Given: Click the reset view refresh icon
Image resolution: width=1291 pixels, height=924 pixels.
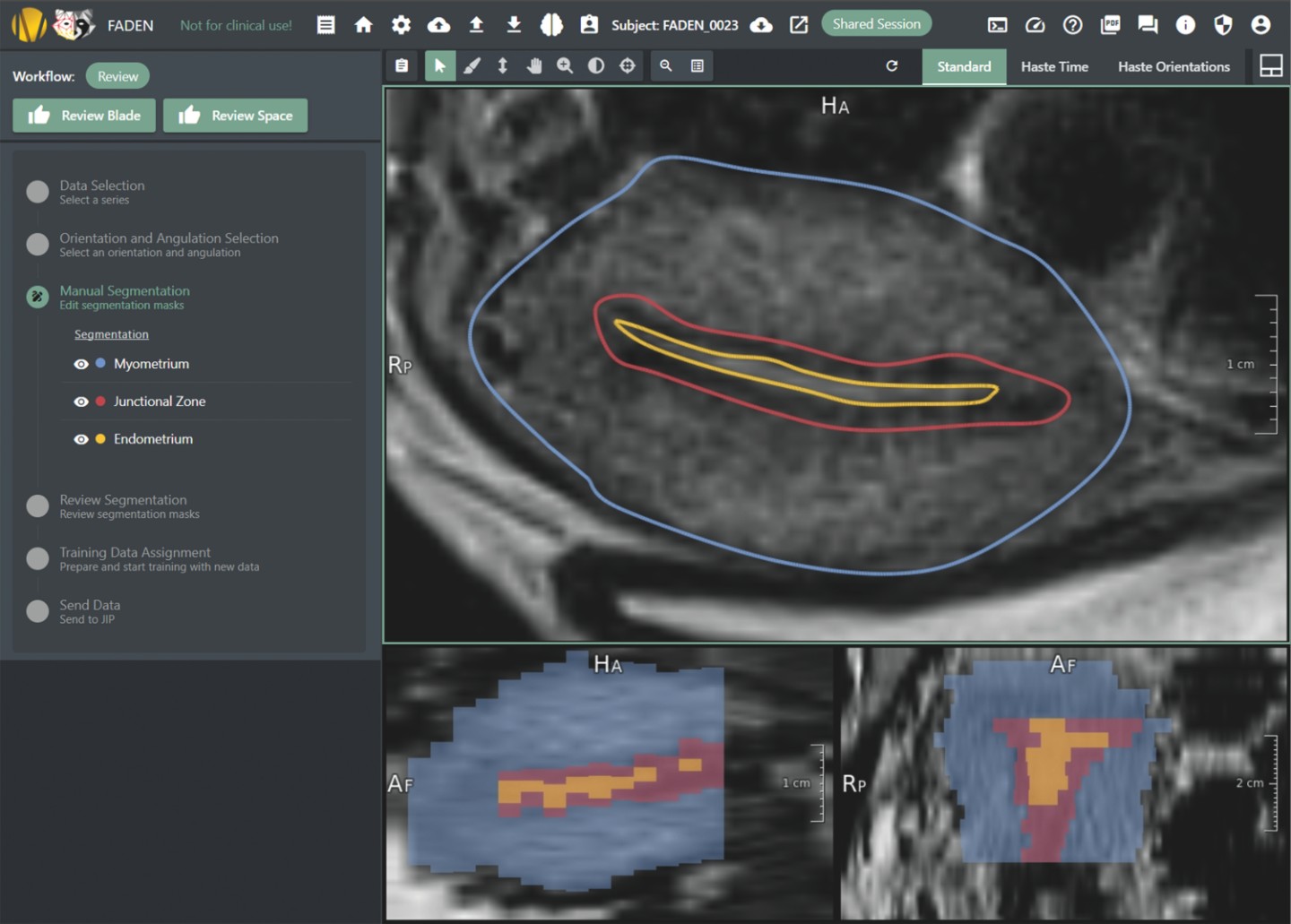Looking at the screenshot, I should pos(892,65).
